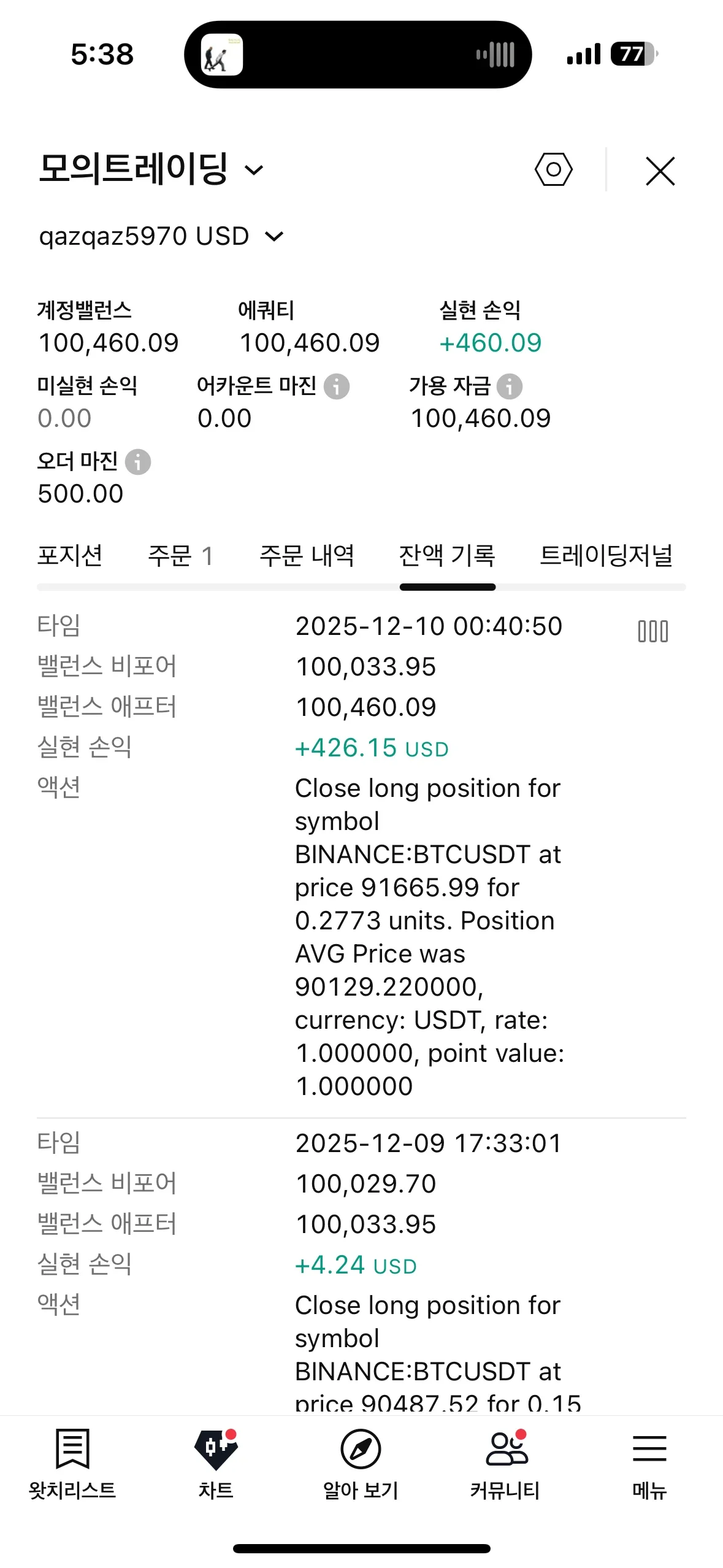The height and width of the screenshot is (1568, 723).
Task: Open the hexagon settings icon
Action: click(x=553, y=169)
